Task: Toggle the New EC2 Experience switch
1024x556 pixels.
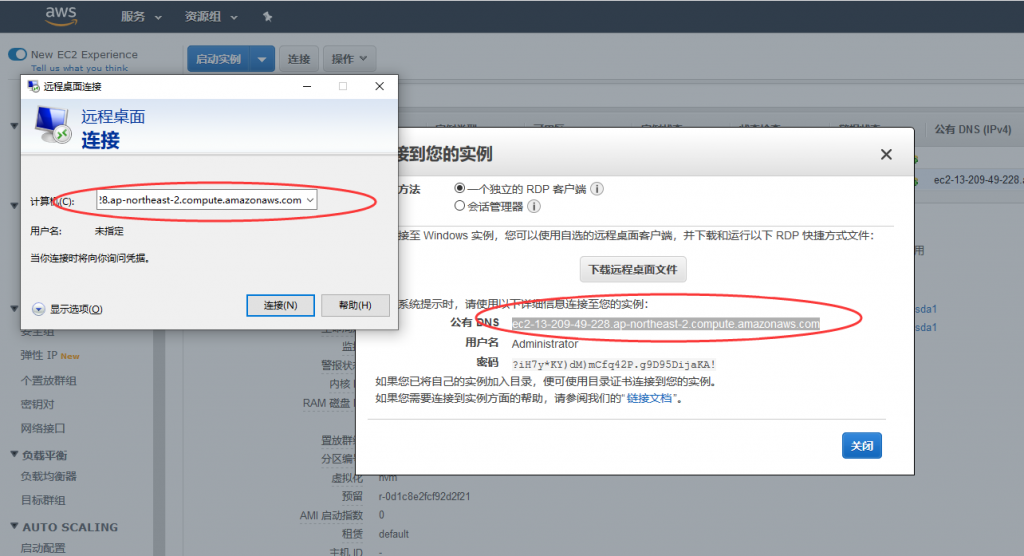Action: [x=17, y=55]
